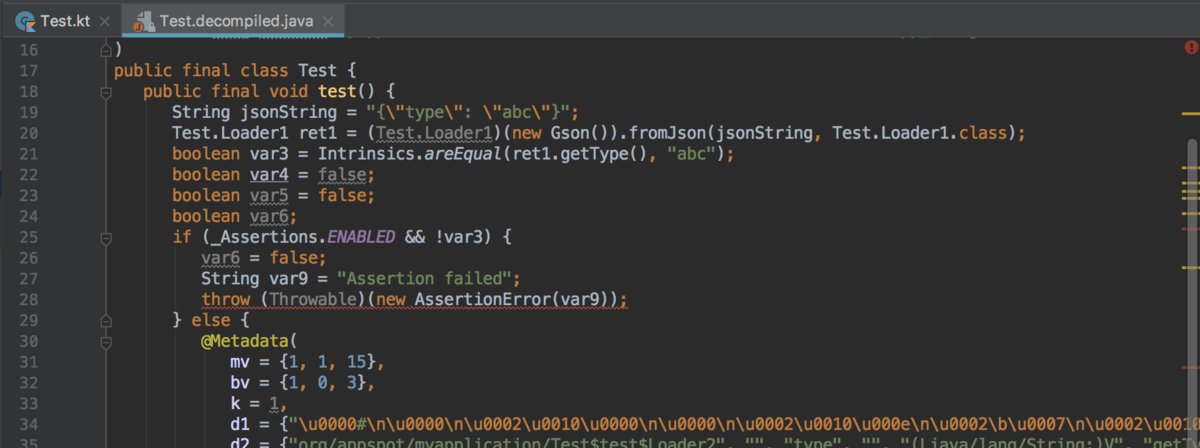
Task: Click the throw keyword on line 28
Action: click(x=225, y=301)
